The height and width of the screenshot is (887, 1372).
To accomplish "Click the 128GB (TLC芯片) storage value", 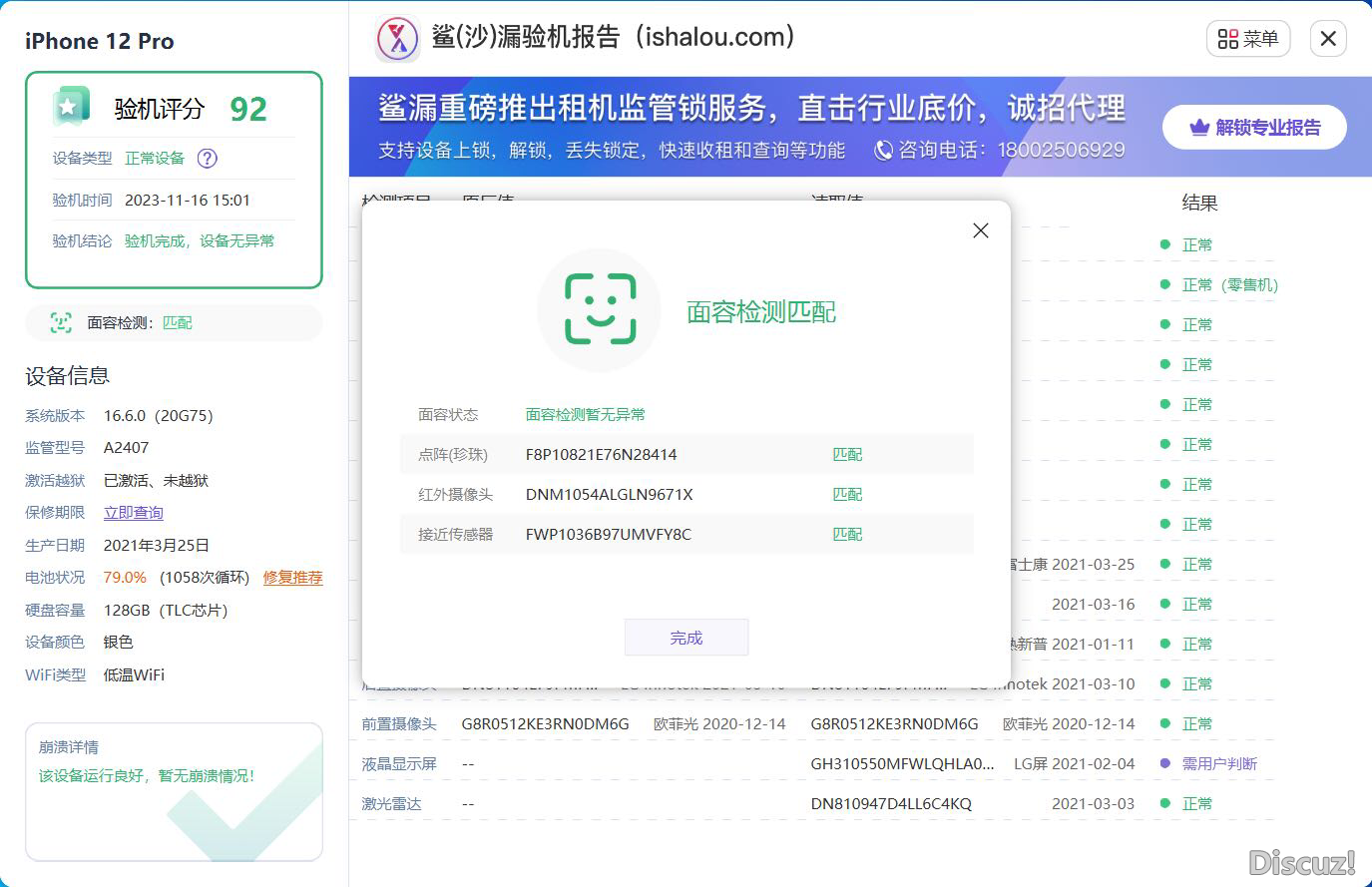I will click(166, 611).
